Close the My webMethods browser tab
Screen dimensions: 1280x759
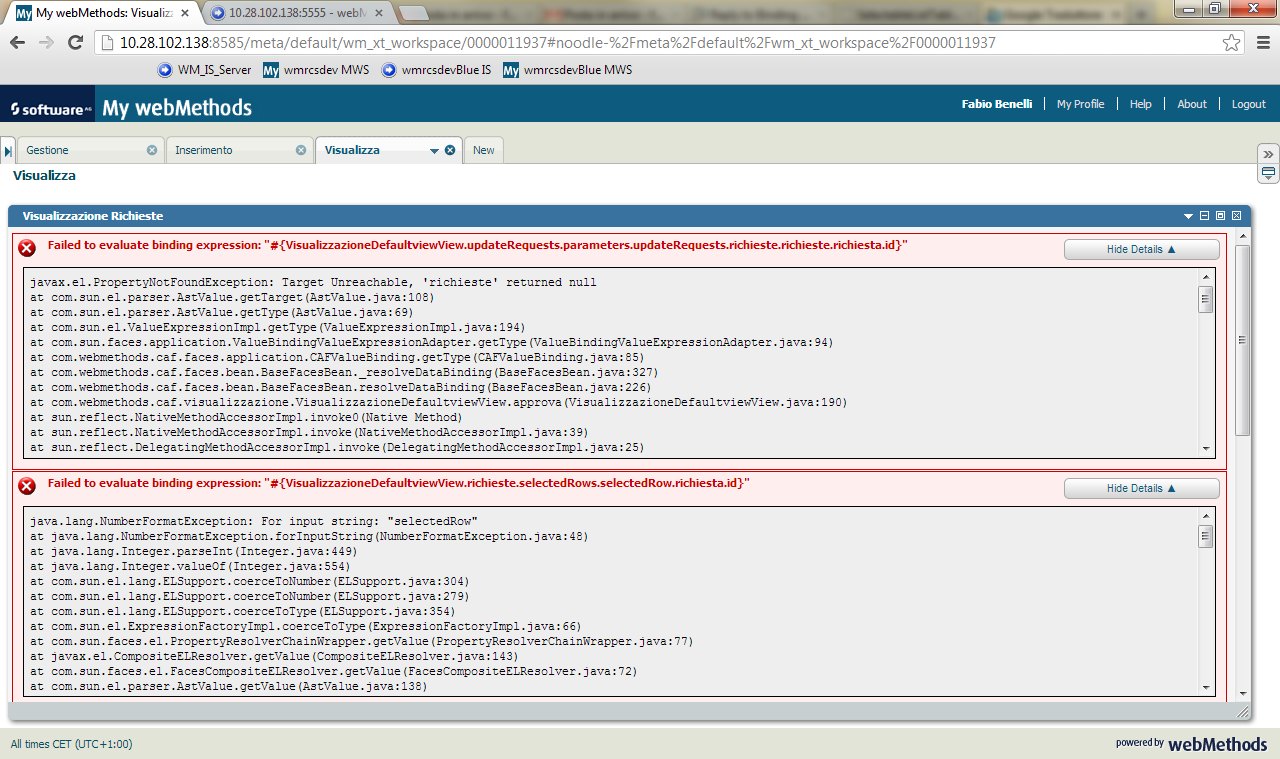184,13
